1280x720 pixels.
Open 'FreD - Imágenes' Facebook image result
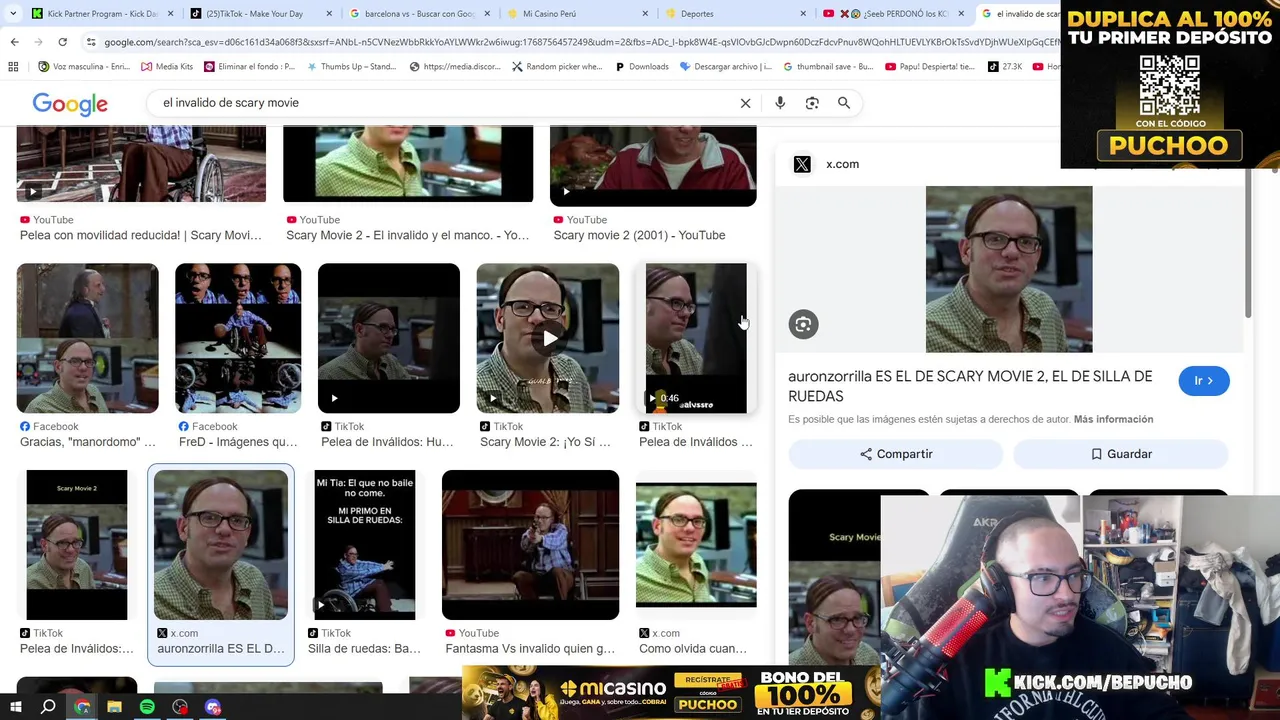tap(238, 338)
